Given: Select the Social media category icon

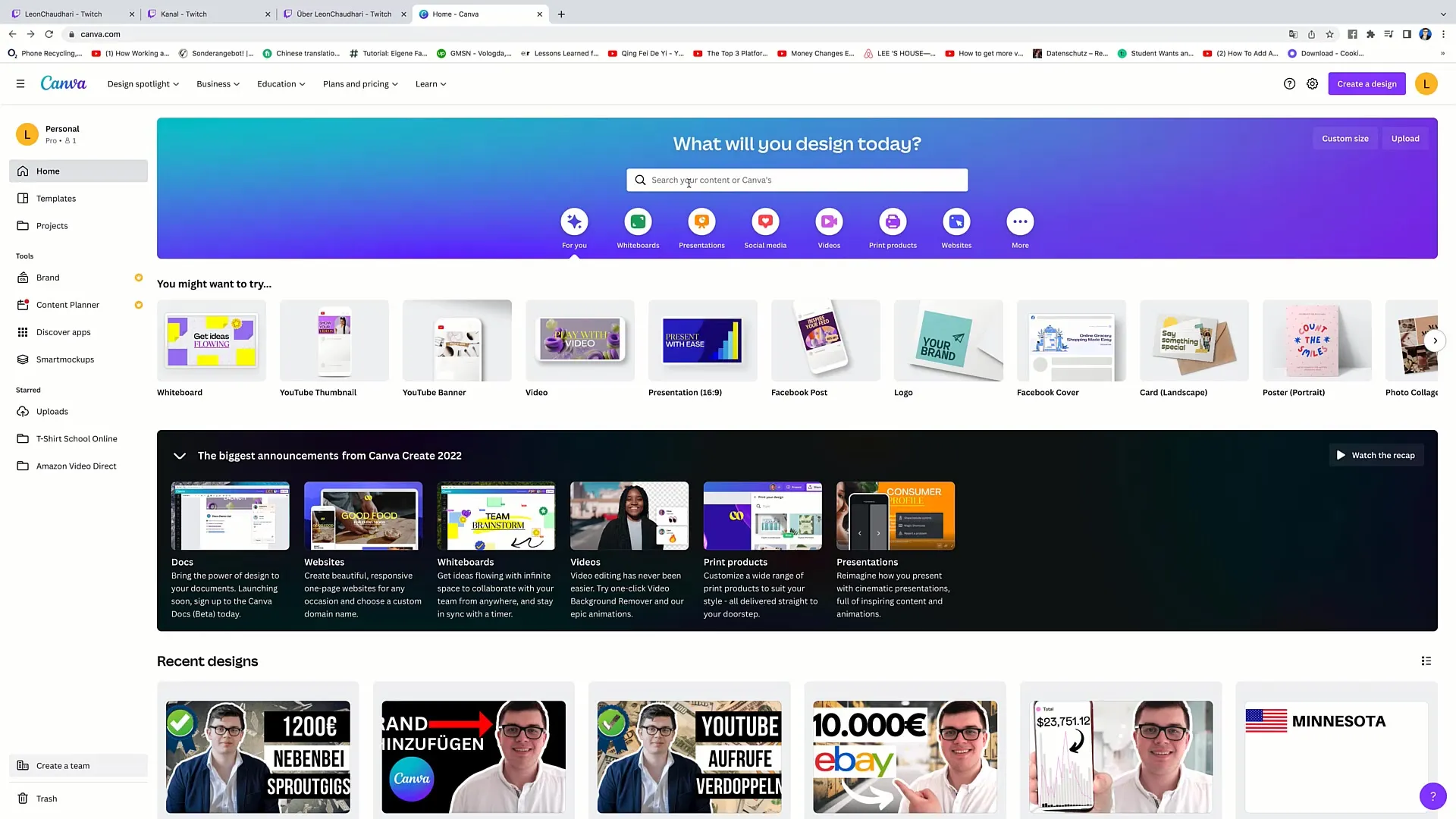Looking at the screenshot, I should pos(765,221).
